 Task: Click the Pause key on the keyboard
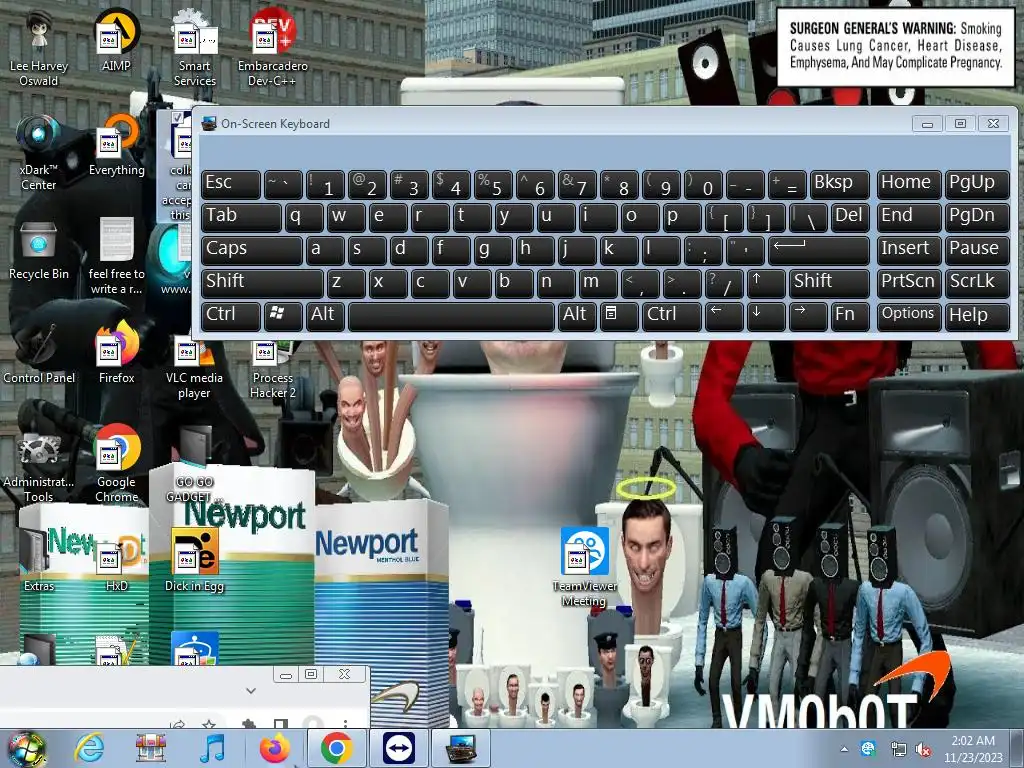(977, 249)
